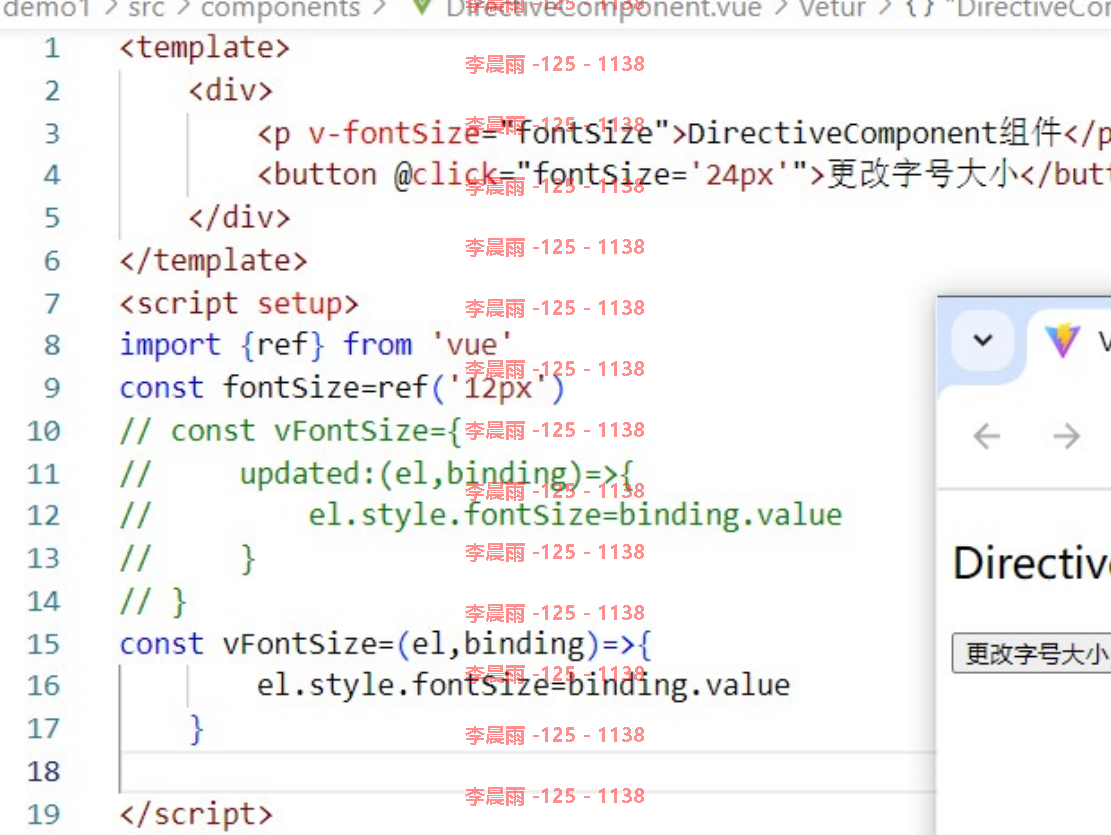The image size is (1111, 835).
Task: Click the commented 'updated:(el,binding)=>{' line
Action: coord(436,473)
